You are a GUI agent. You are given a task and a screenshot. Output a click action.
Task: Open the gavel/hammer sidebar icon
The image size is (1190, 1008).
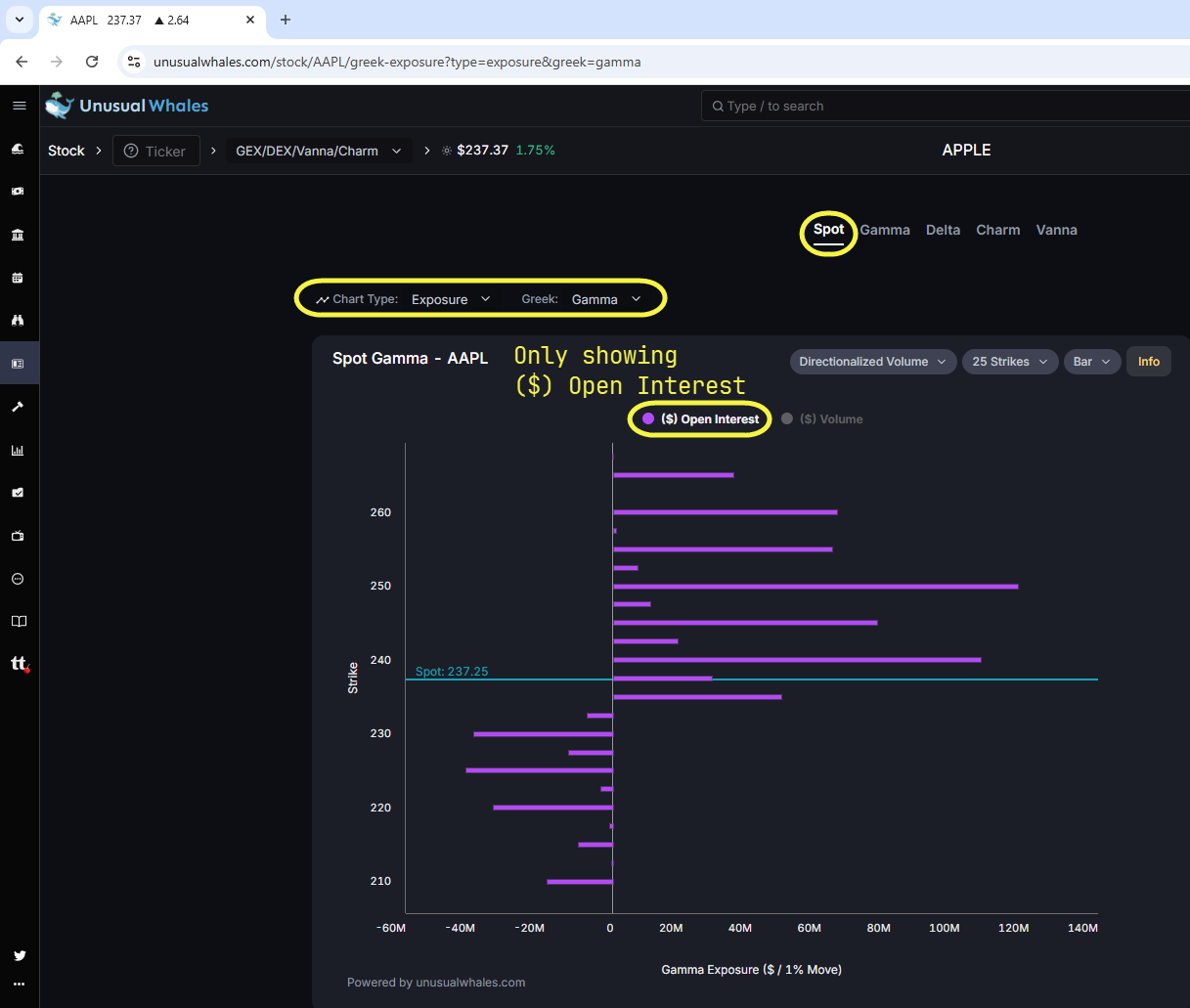(18, 407)
